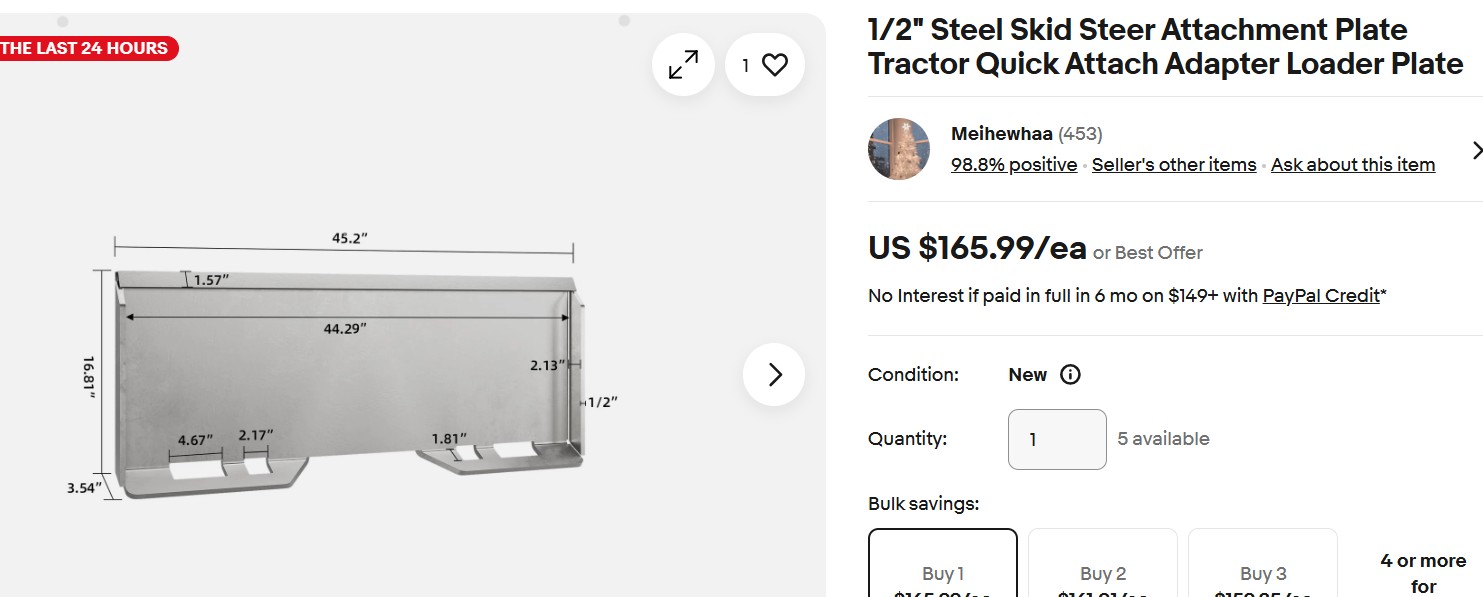Open seller Meihewhaa's avatar picture

(x=899, y=149)
